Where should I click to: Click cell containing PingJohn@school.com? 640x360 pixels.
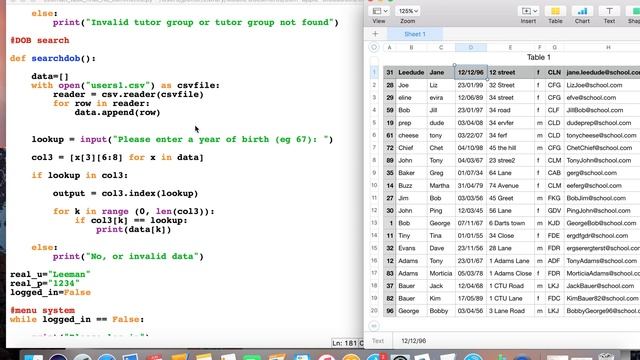pos(602,211)
